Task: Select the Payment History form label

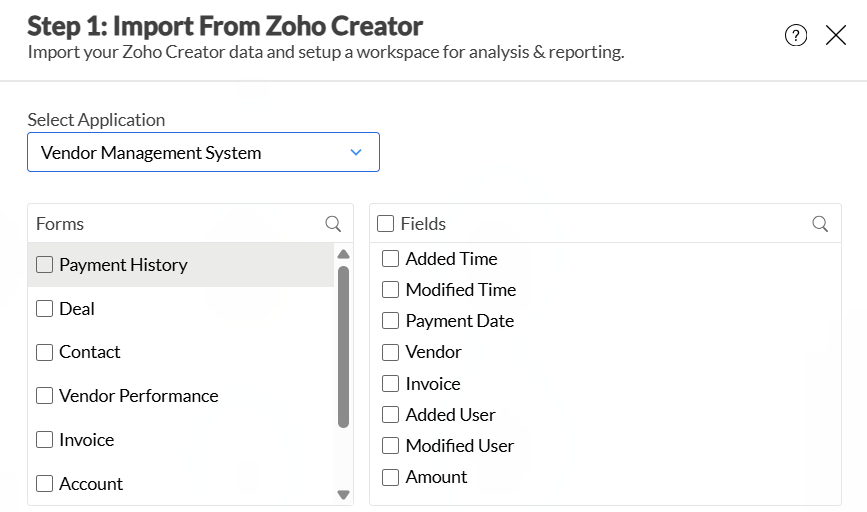Action: 123,265
